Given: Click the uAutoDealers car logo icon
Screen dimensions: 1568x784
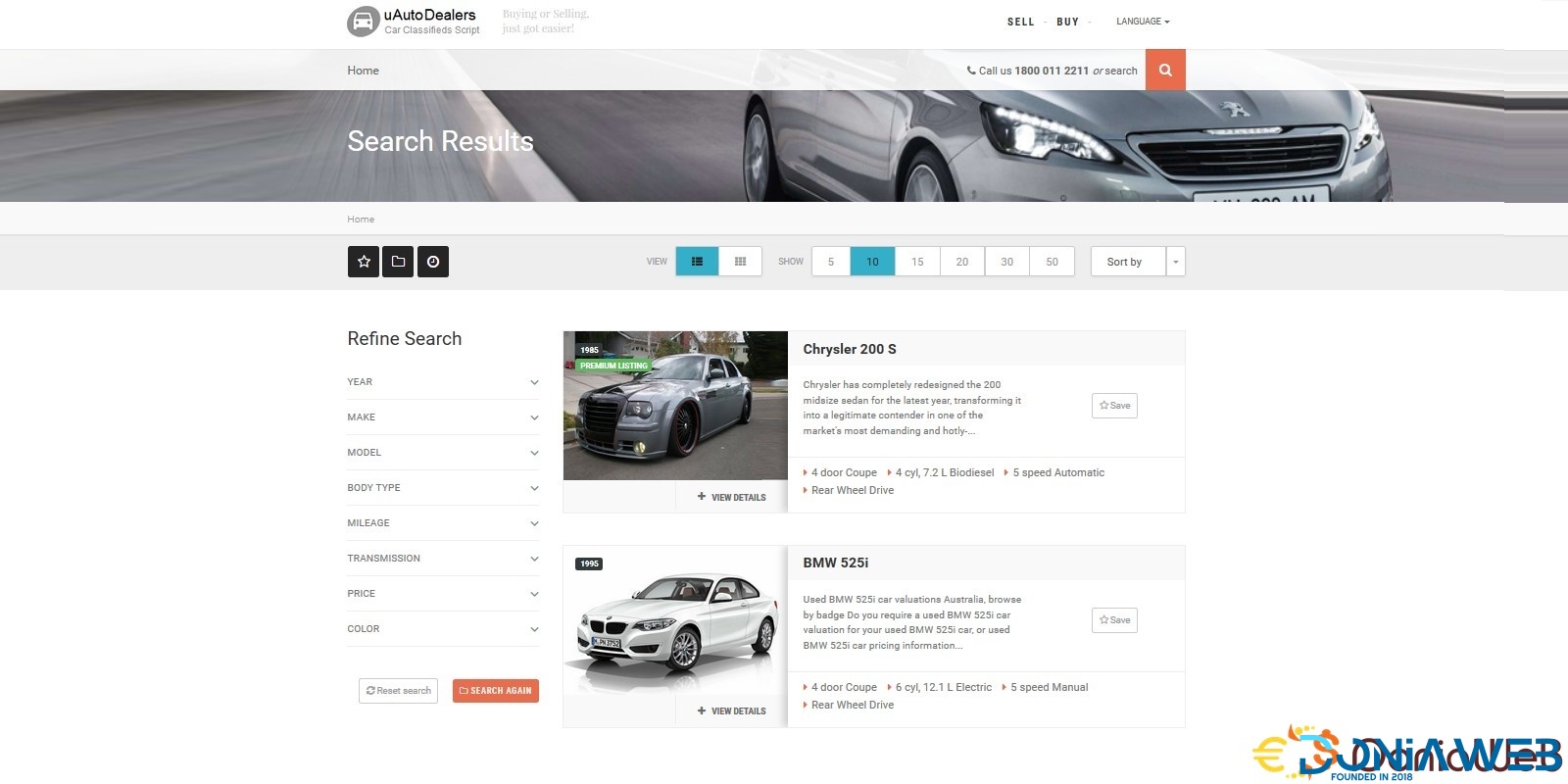Looking at the screenshot, I should click(363, 22).
